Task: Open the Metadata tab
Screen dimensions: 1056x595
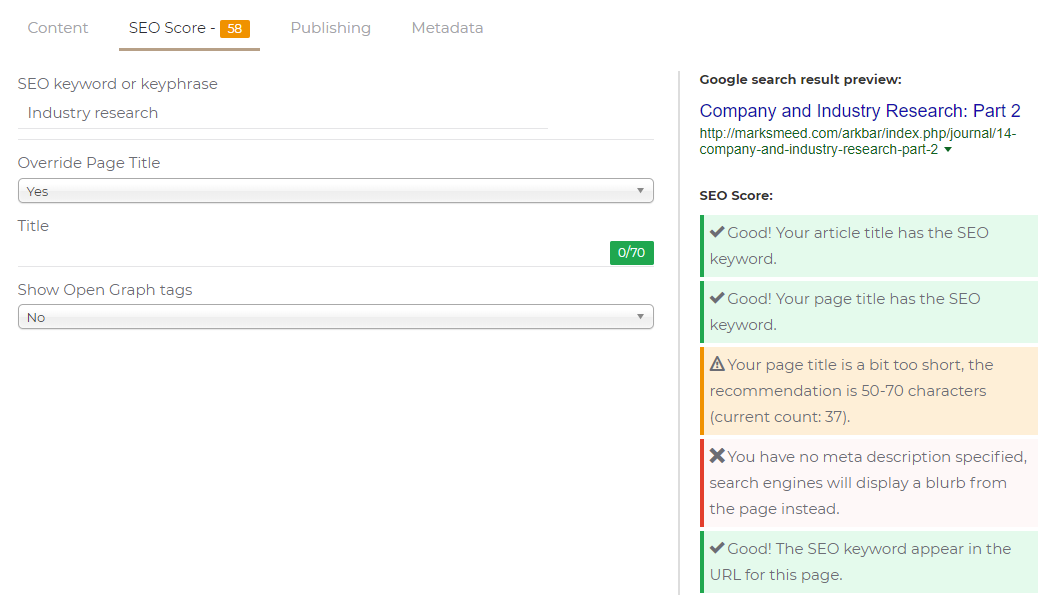Action: pos(447,27)
